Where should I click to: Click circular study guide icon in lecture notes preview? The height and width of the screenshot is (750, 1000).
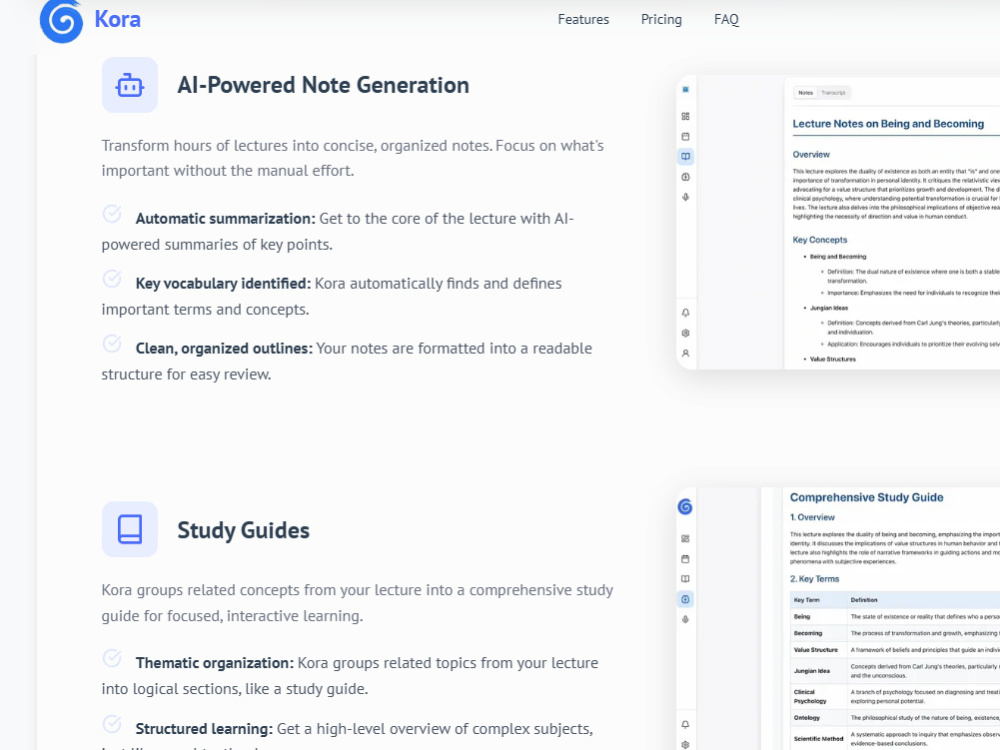[x=686, y=177]
